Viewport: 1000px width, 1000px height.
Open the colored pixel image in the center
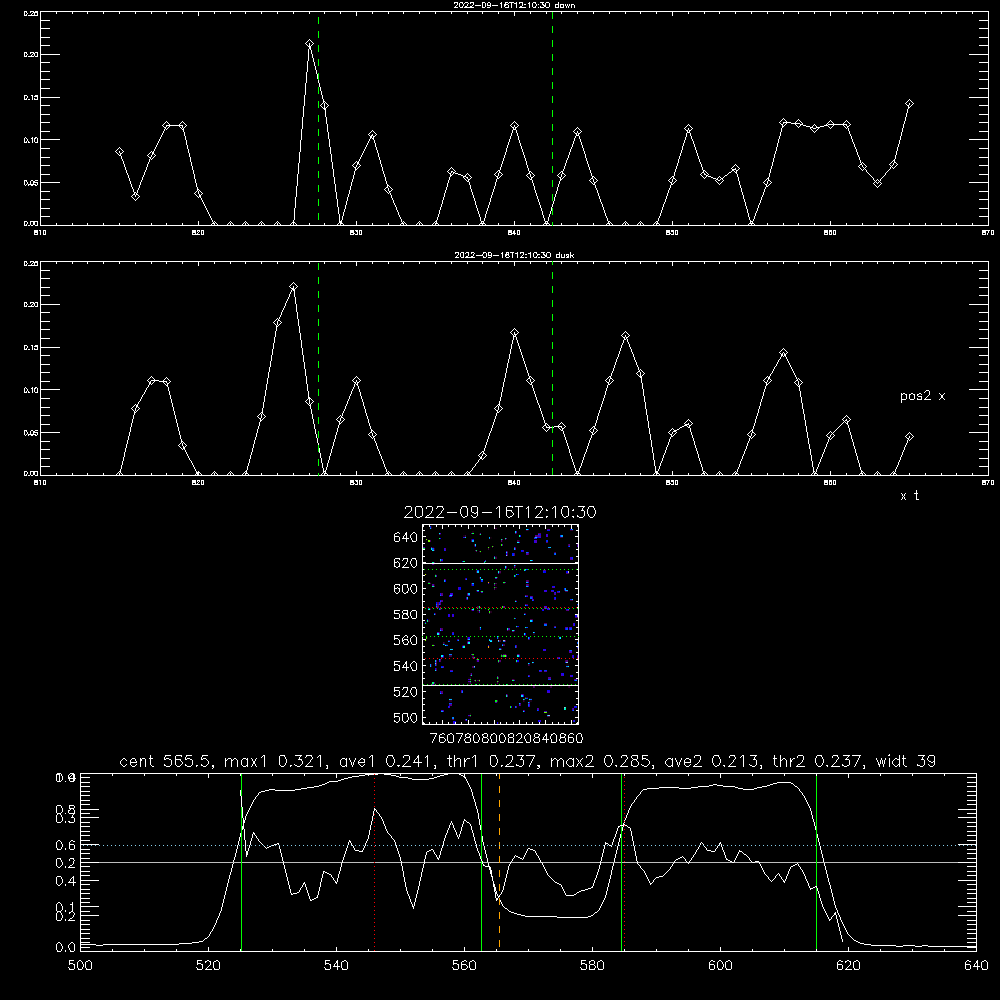pos(501,624)
